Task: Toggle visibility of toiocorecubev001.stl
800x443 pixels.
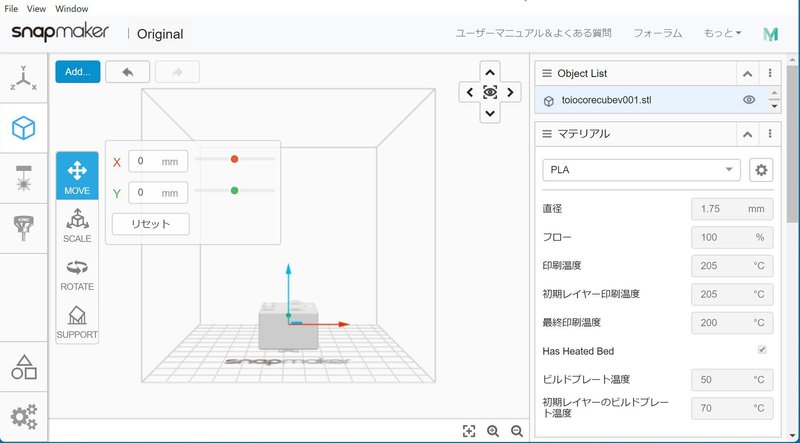Action: (748, 100)
